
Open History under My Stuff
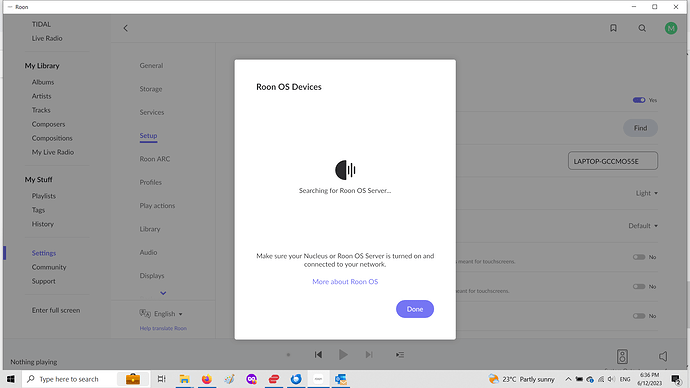[43, 224]
